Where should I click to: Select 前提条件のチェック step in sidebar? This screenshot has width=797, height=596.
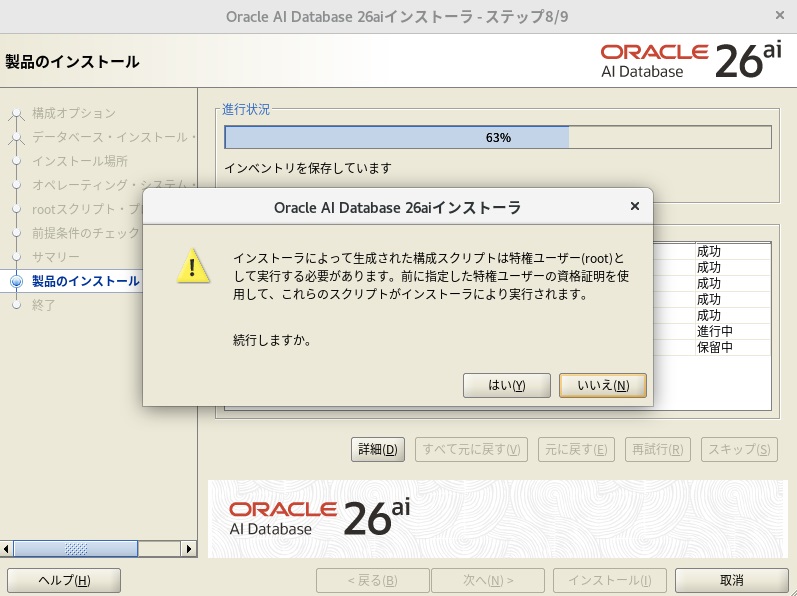[x=87, y=233]
